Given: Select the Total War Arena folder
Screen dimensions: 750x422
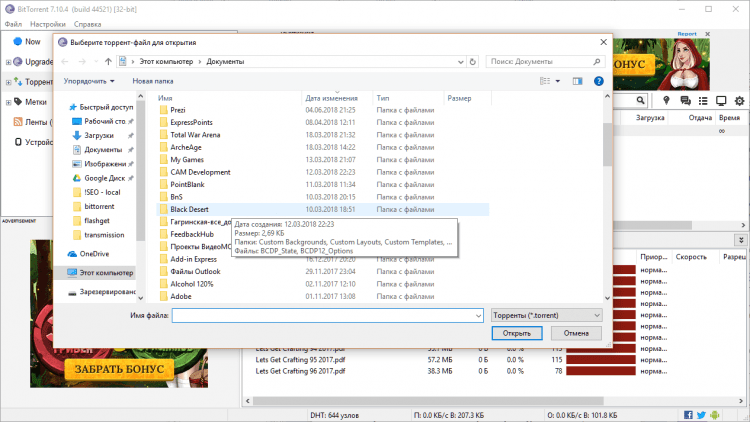Looking at the screenshot, I should (195, 134).
